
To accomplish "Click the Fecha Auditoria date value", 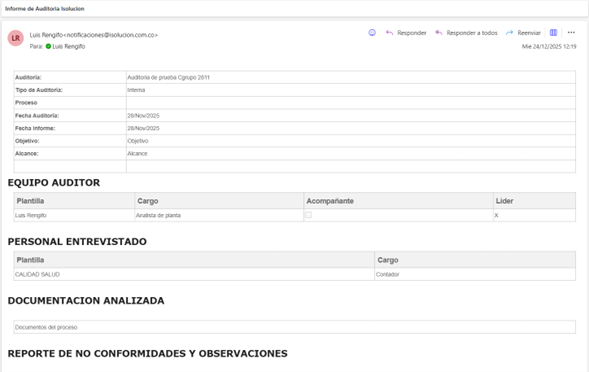I will pyautogui.click(x=143, y=116).
